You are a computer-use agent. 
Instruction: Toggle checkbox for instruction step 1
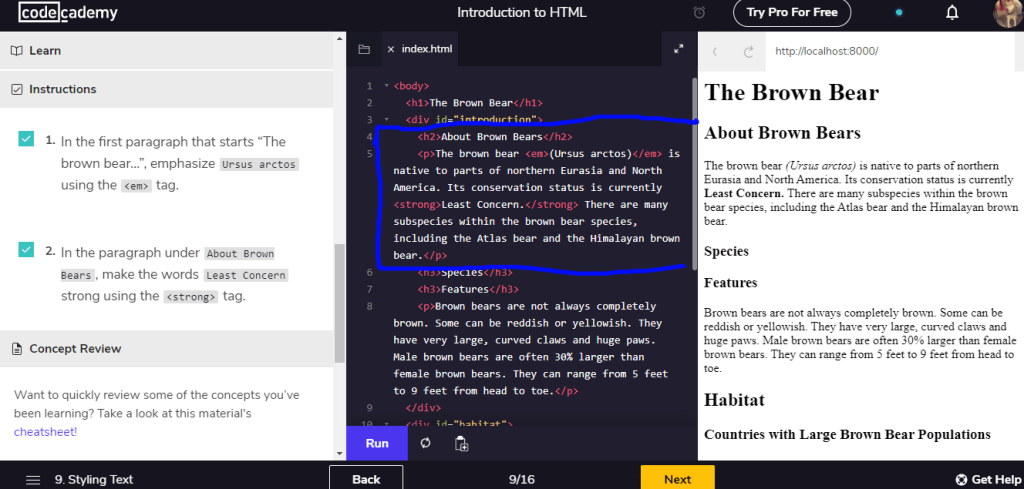26,140
